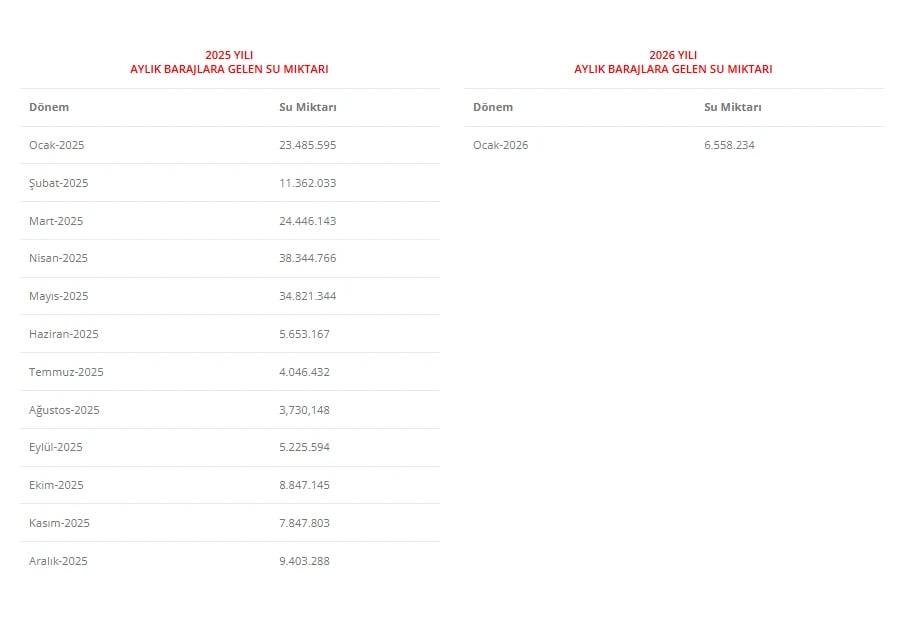Click the Eylül-2025 value 5.225.594

[304, 447]
